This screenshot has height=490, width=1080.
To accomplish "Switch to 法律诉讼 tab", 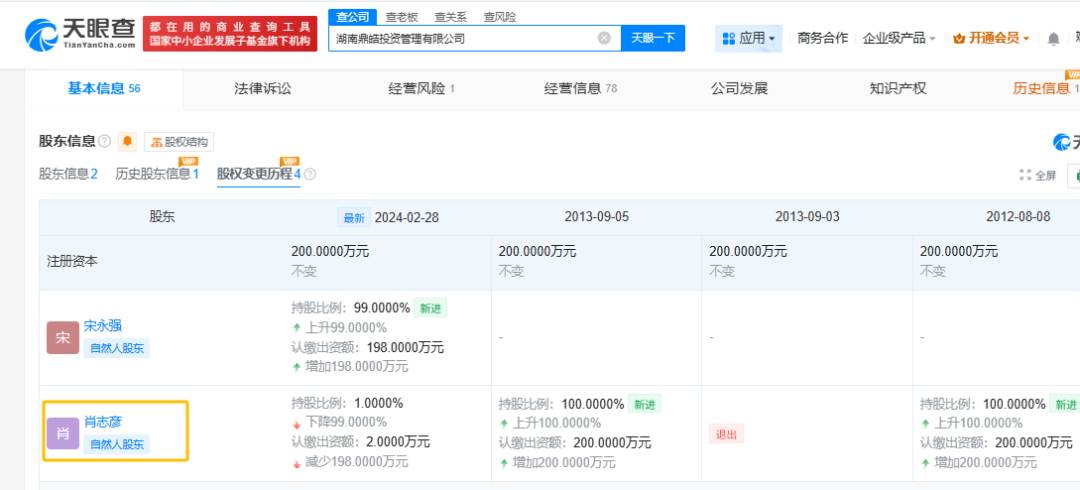I will 262,88.
